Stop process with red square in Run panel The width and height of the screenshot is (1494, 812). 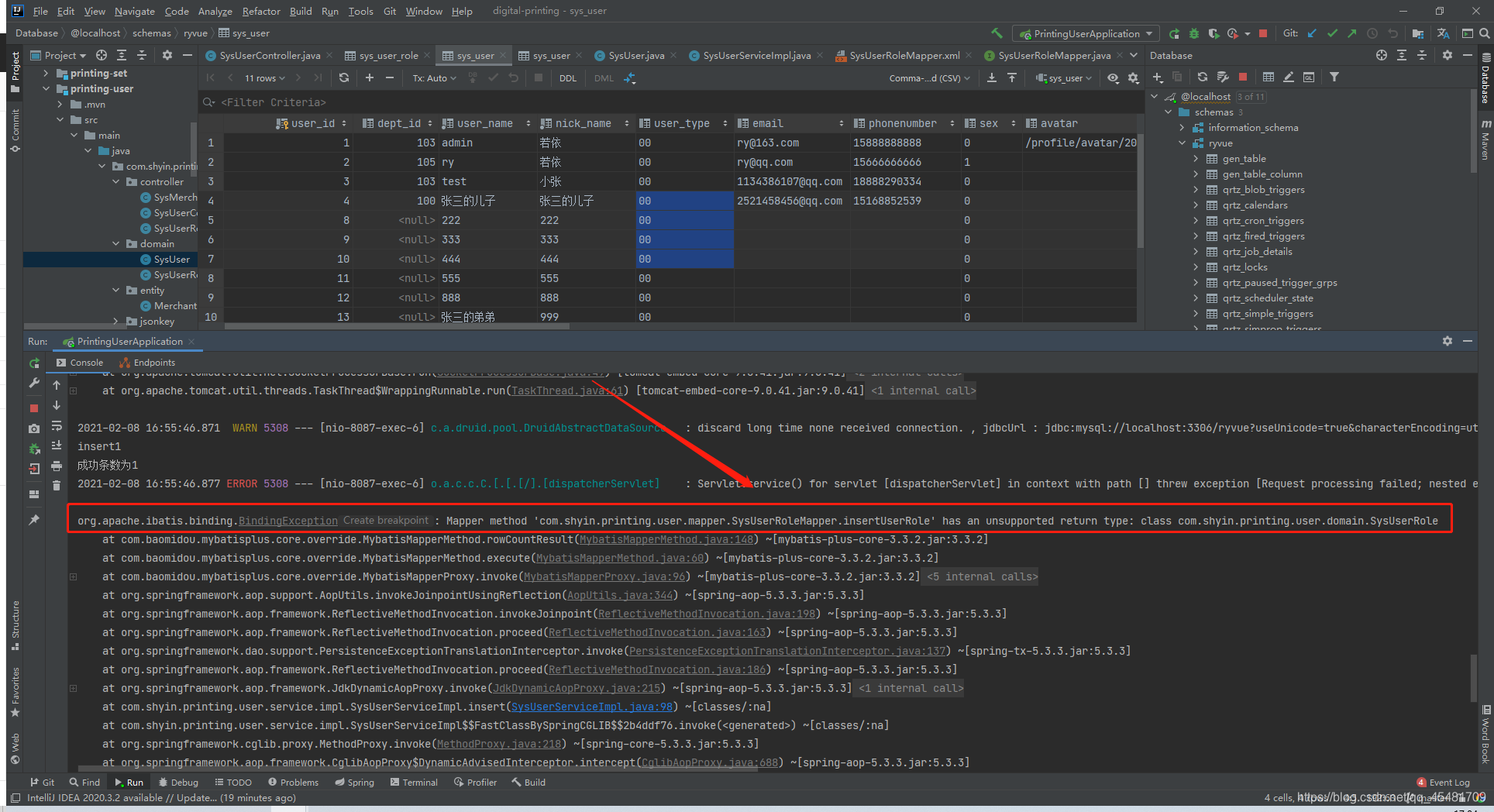pos(34,408)
